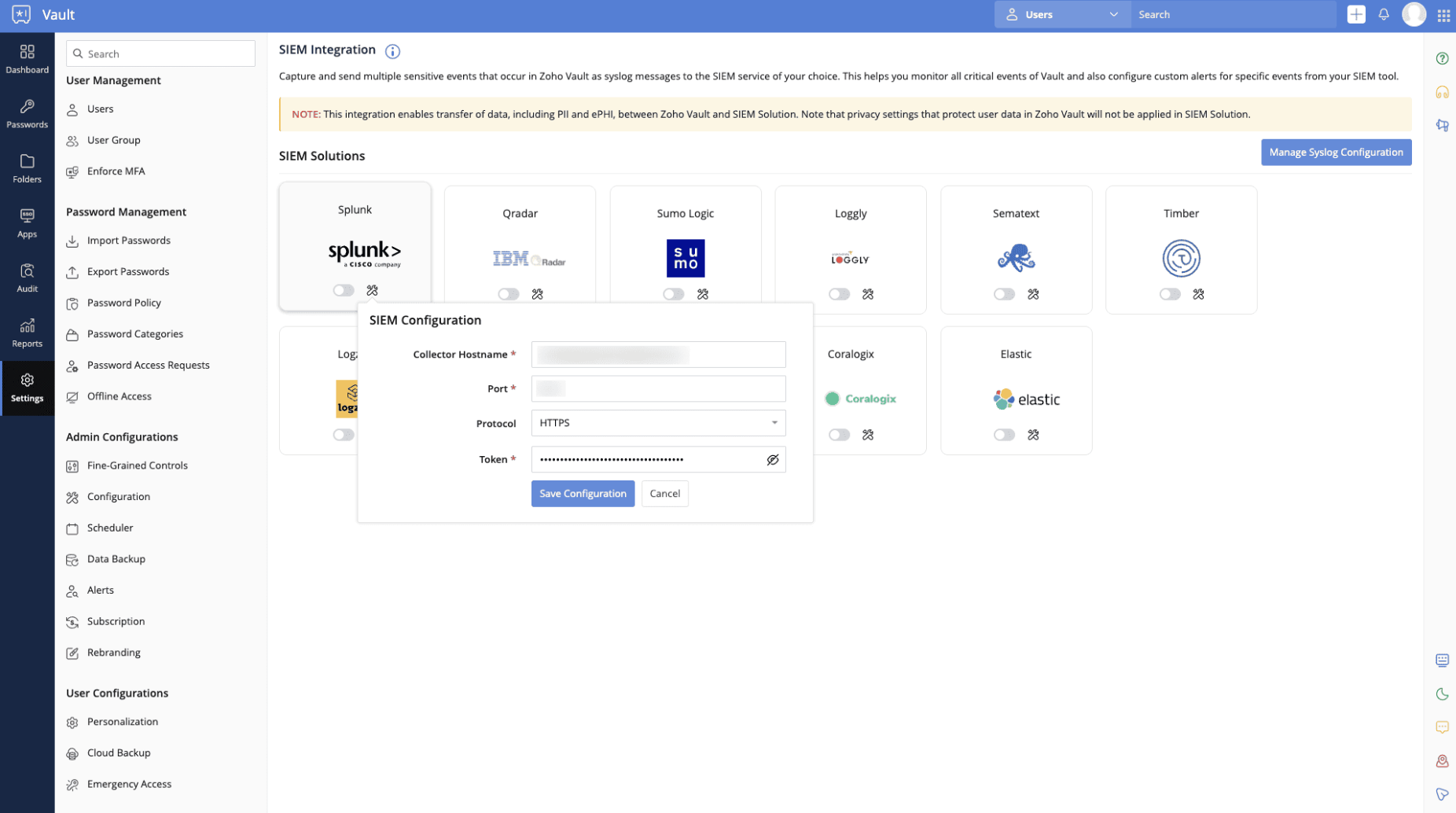
Task: Open Cloud Backup settings
Action: [x=118, y=753]
